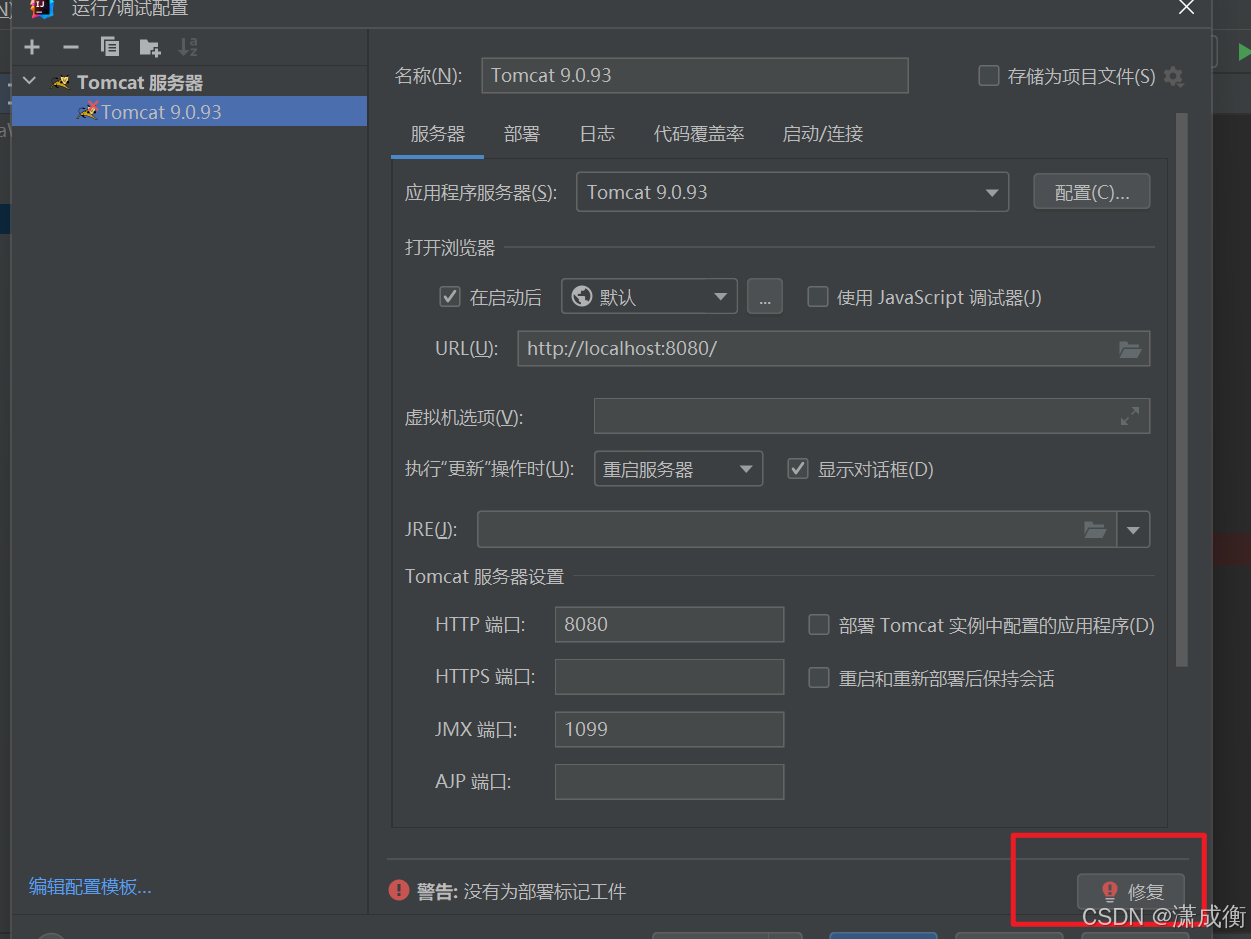Switch to the 日志 tab
Screen dimensions: 1251x939
[x=597, y=134]
